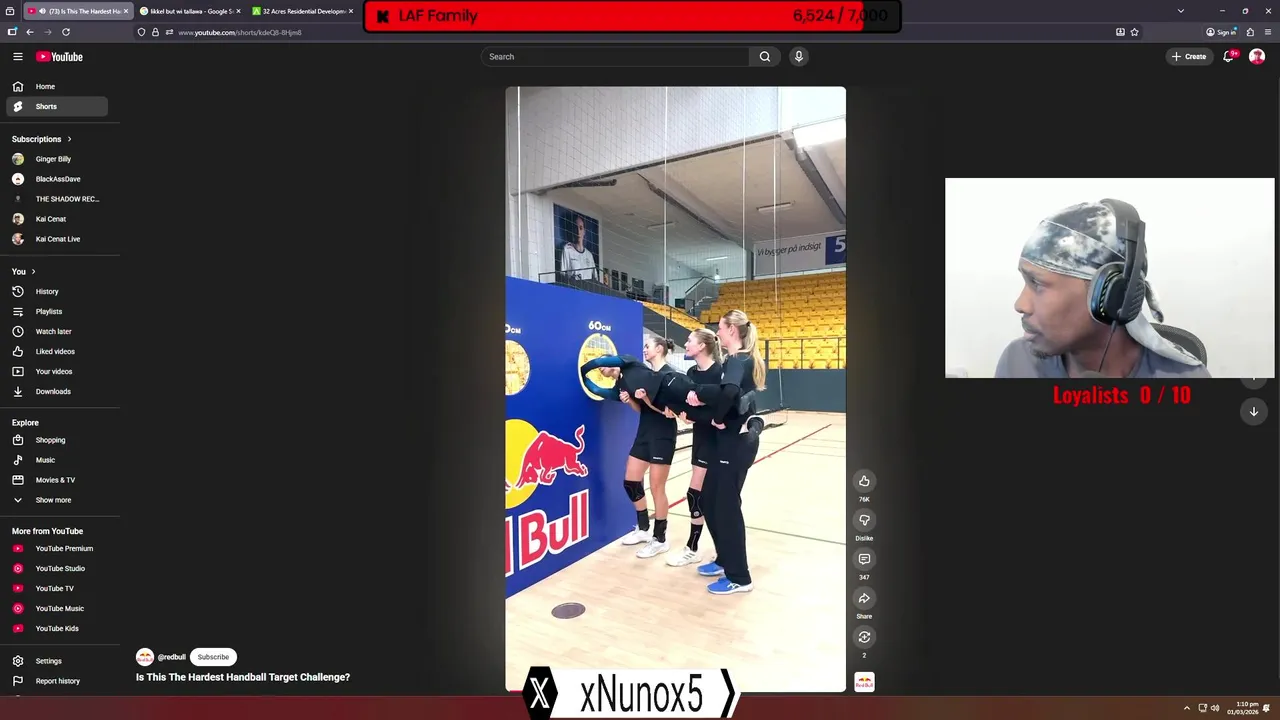
Task: Open Downloads page
Action: [x=57, y=392]
